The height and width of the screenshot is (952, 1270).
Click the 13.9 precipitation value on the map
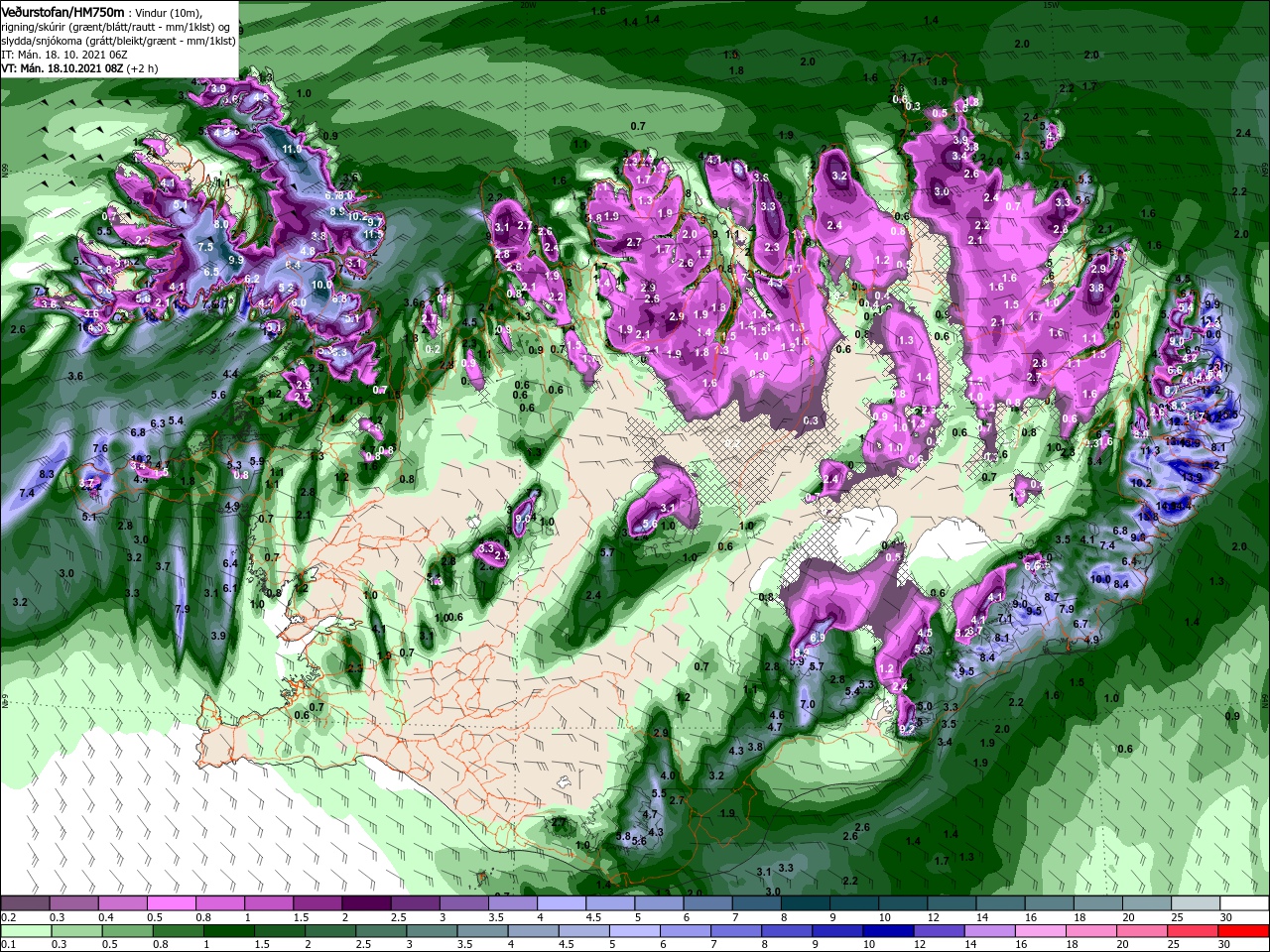[x=1193, y=477]
